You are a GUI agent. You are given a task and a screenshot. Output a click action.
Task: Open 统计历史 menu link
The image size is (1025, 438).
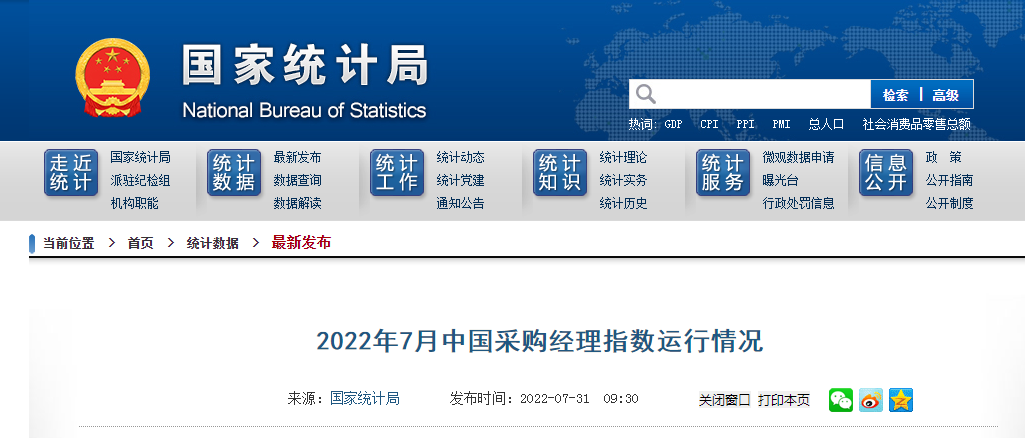tap(624, 203)
